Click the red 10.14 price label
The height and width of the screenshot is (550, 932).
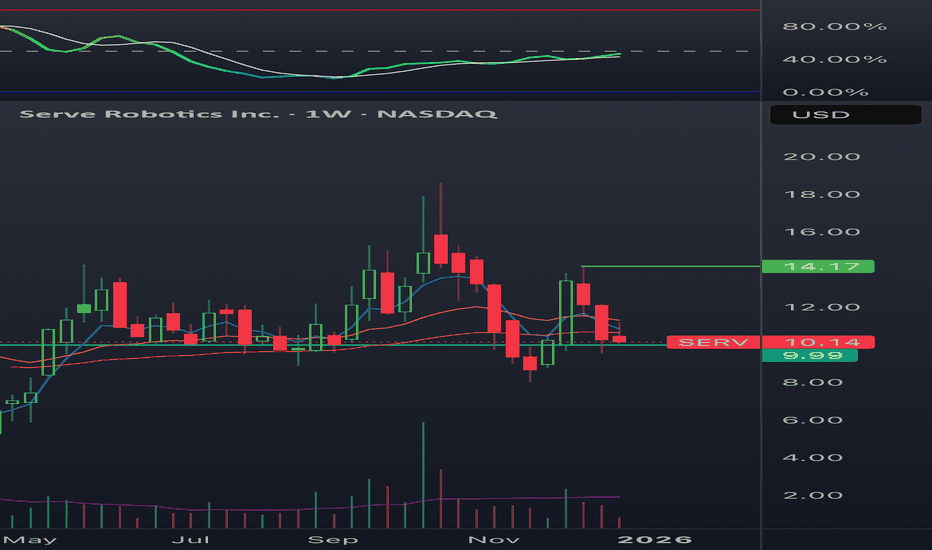pos(818,342)
